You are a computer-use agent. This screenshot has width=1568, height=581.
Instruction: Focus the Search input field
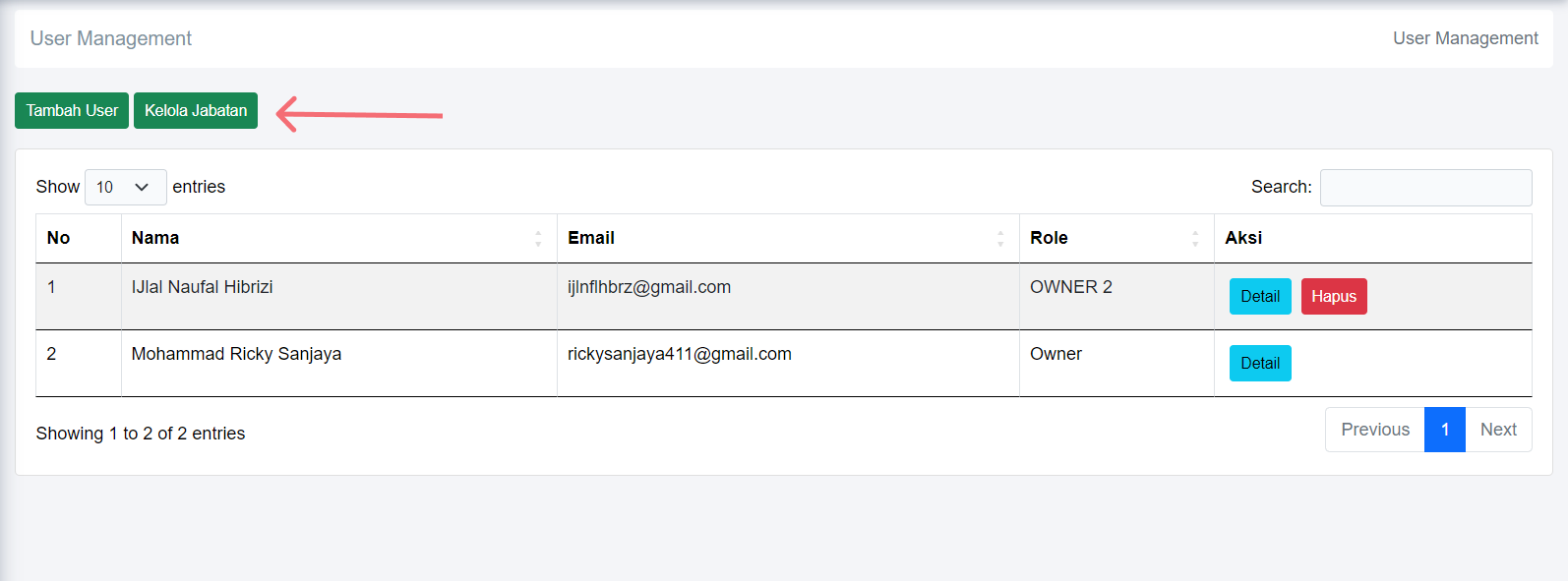tap(1425, 187)
